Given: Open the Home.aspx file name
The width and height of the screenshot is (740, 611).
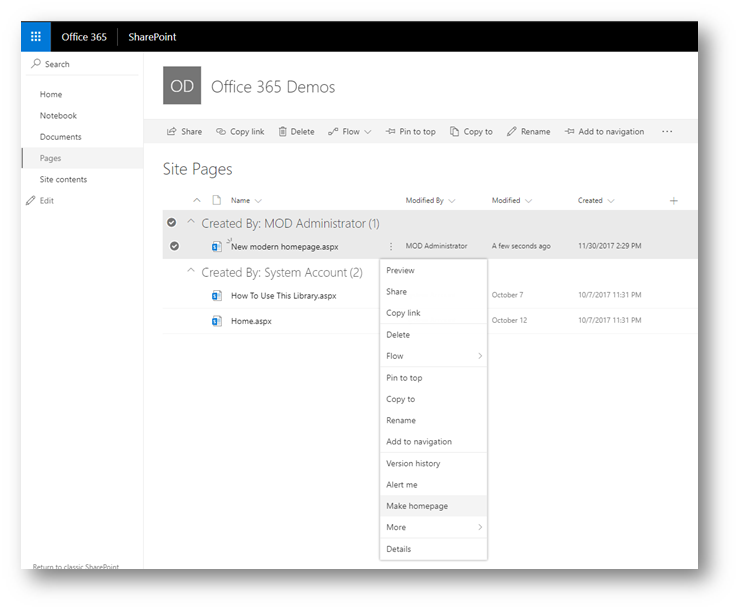Looking at the screenshot, I should [251, 321].
